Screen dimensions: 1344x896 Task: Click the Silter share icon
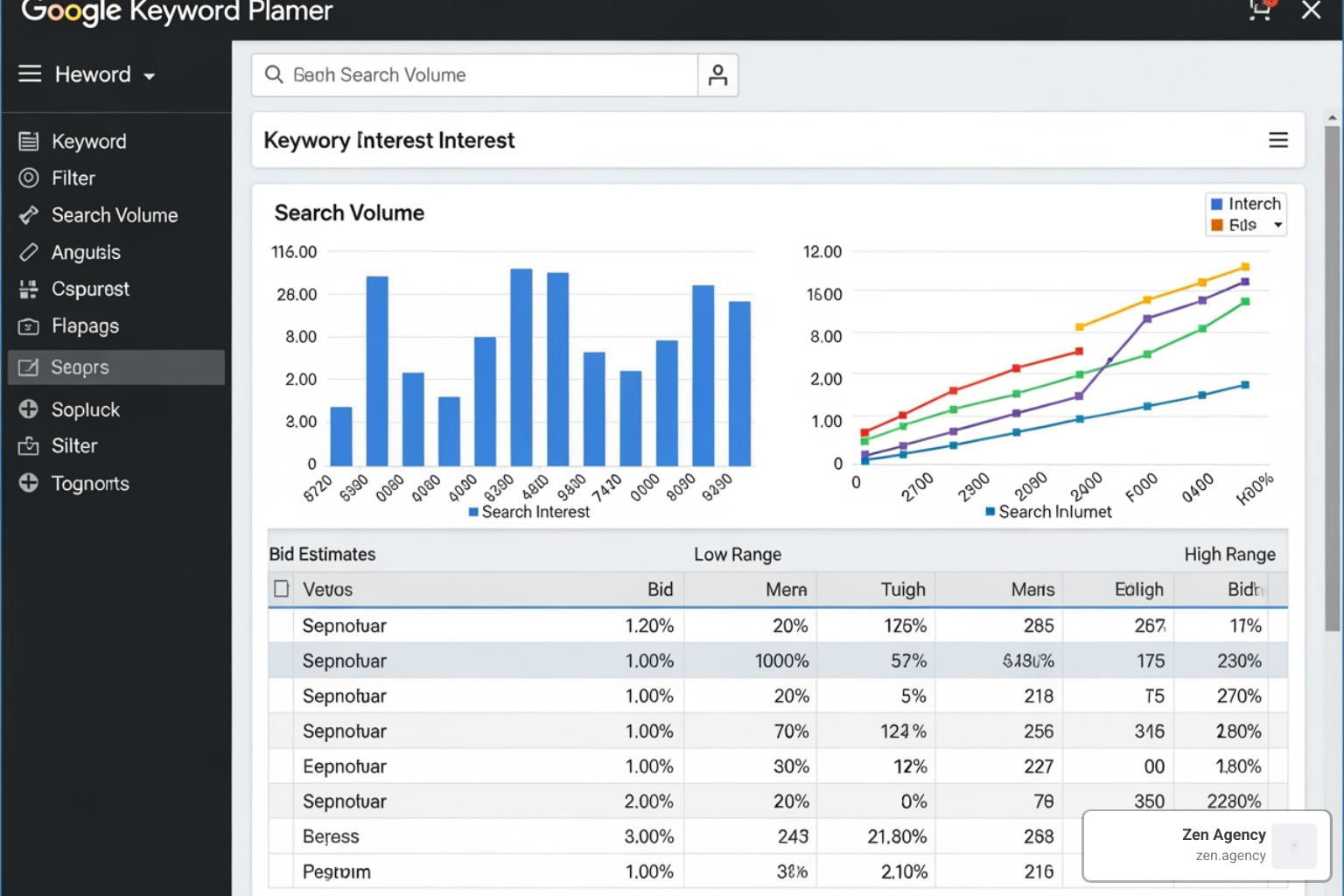(x=29, y=446)
